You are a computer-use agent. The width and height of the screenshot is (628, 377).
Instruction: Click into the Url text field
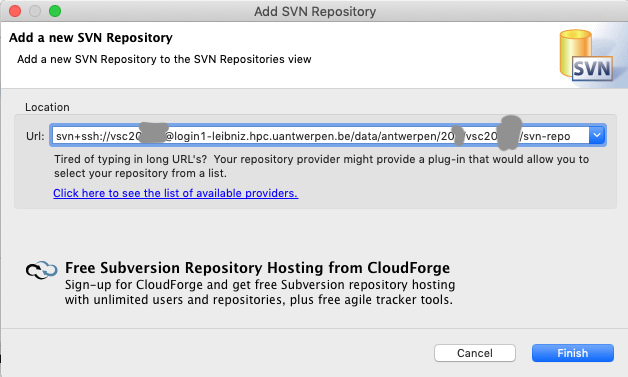click(320, 135)
